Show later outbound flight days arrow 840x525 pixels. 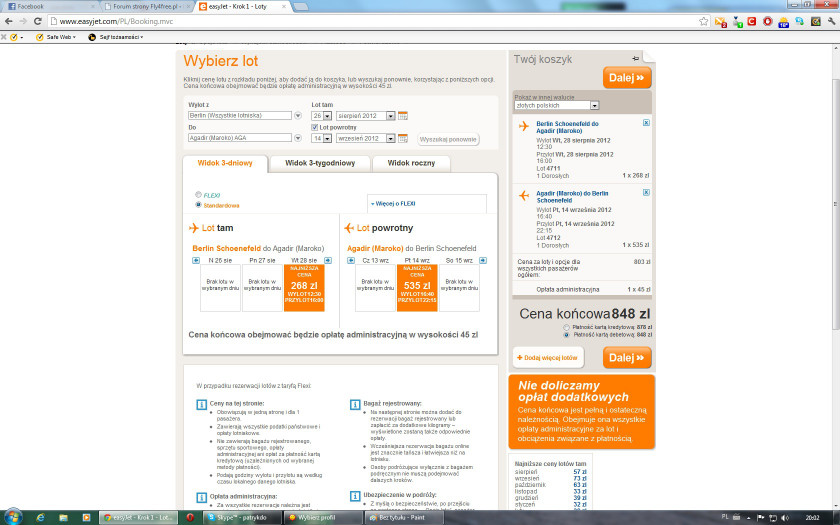coord(328,260)
